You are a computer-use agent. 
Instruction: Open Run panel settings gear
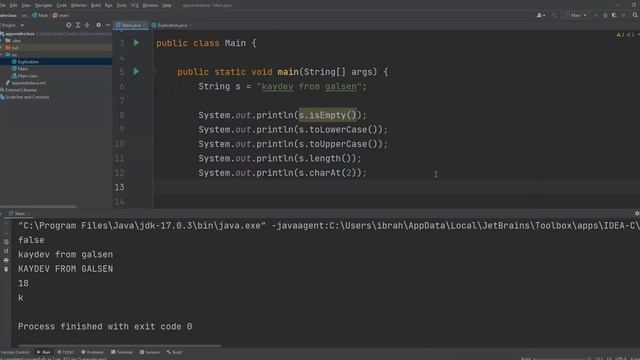[x=637, y=213]
